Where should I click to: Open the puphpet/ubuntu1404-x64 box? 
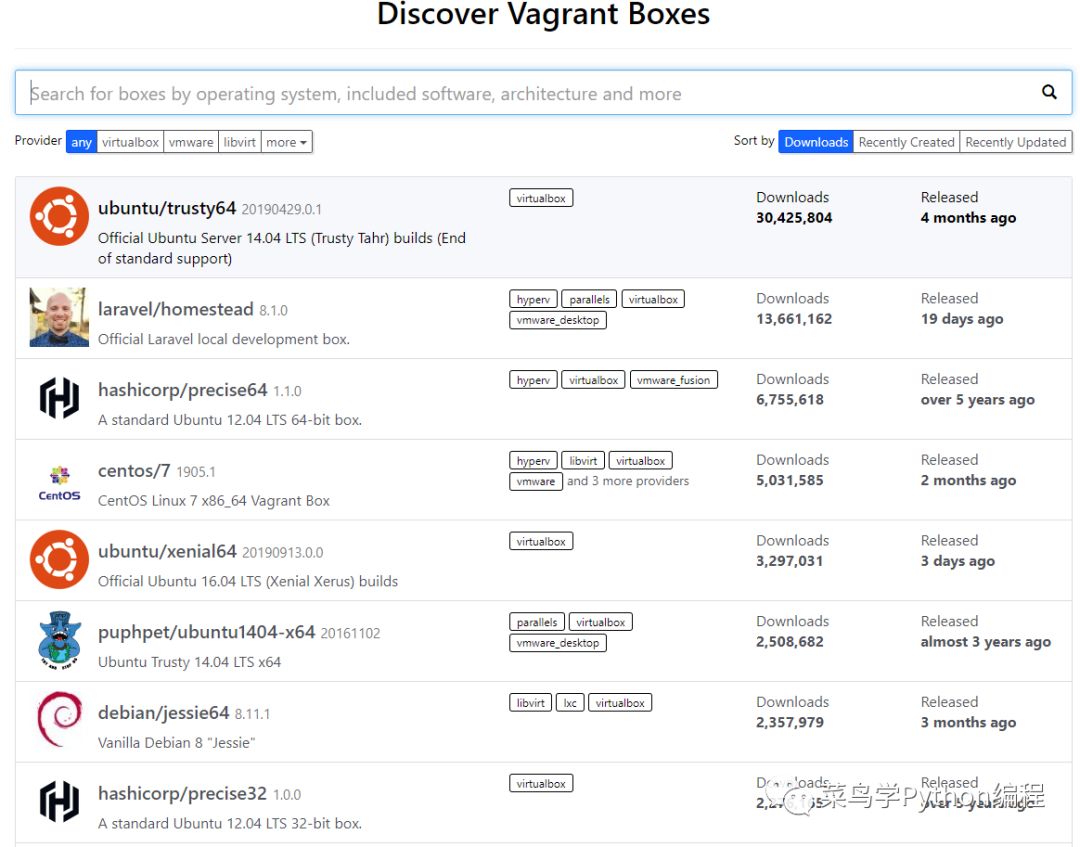207,632
